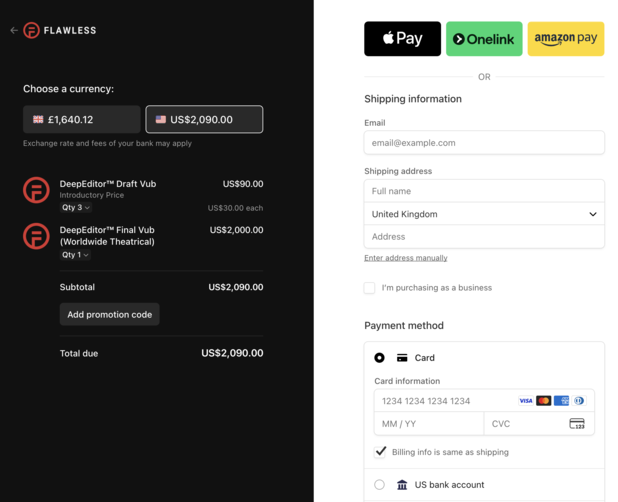Click the US$2,000.00 Final Vub price
This screenshot has width=618, height=502.
point(236,230)
